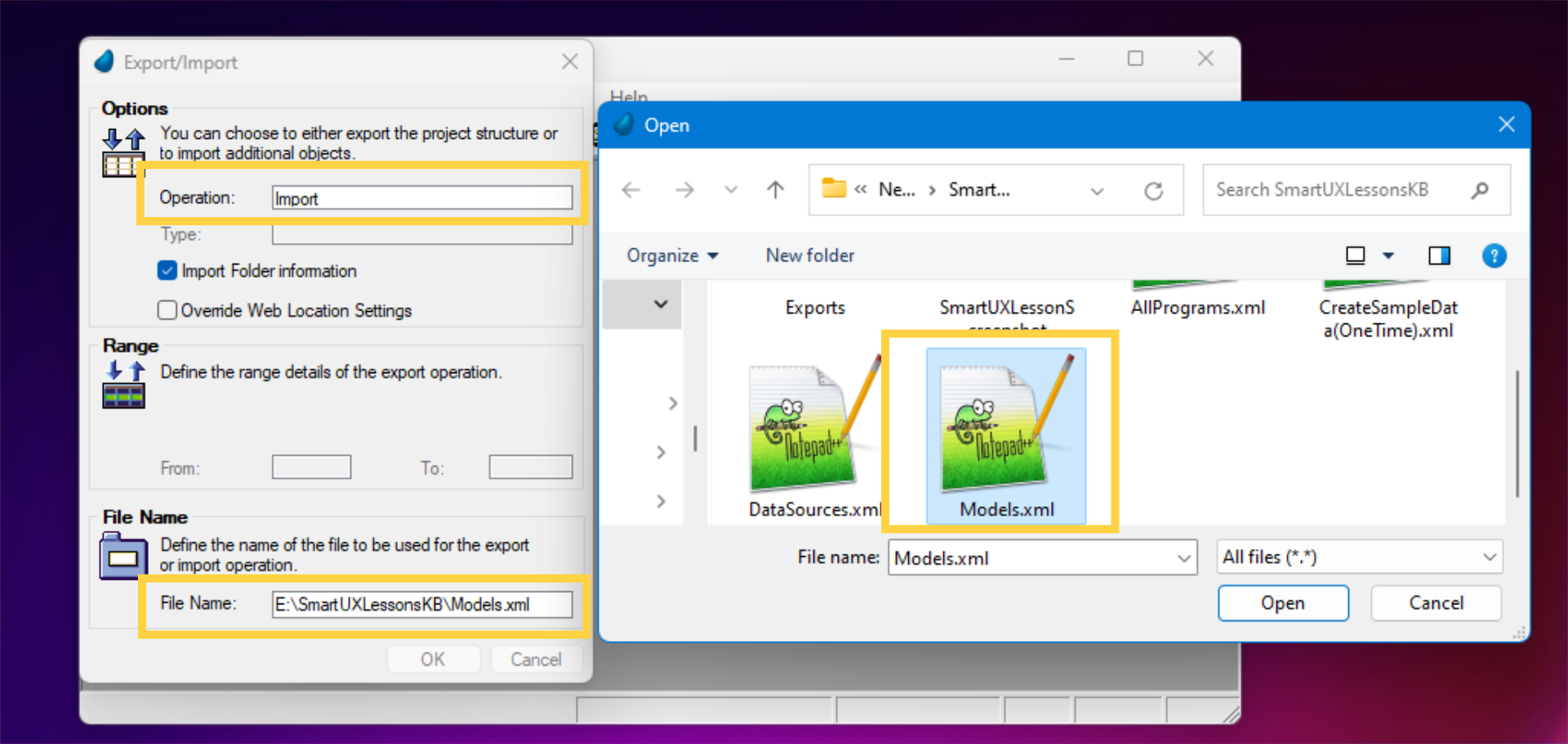Click the file list vertical scrollbar
The height and width of the screenshot is (744, 1568).
click(1517, 433)
